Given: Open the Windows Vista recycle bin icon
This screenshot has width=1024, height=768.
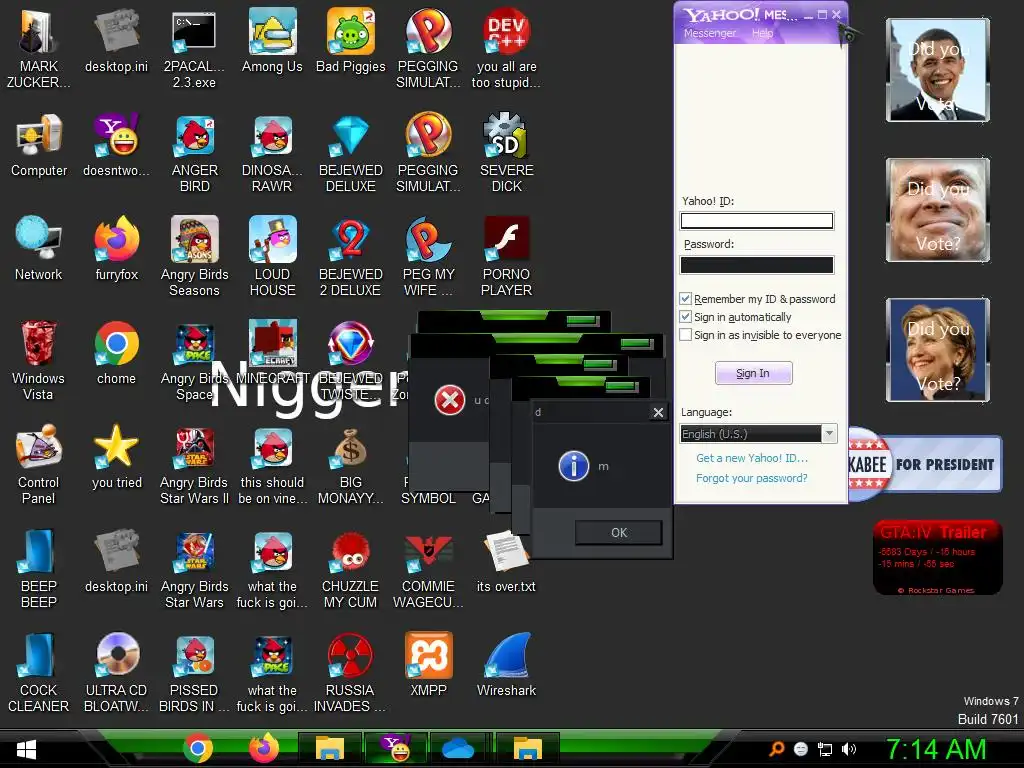Looking at the screenshot, I should (39, 361).
